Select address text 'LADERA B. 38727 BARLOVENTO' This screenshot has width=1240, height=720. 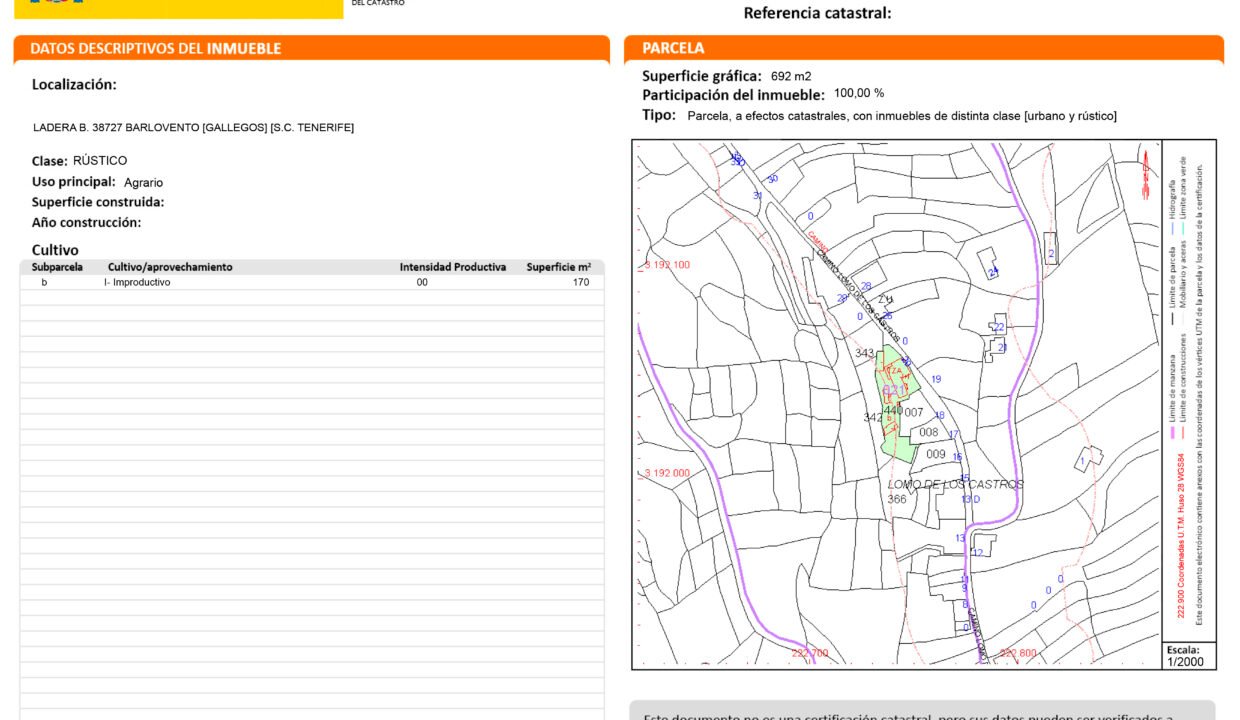pyautogui.click(x=116, y=128)
